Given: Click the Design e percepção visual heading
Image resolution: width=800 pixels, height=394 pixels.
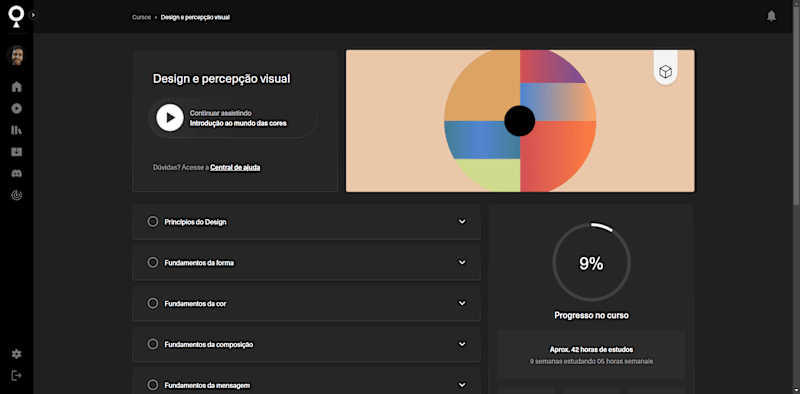Looking at the screenshot, I should [221, 79].
